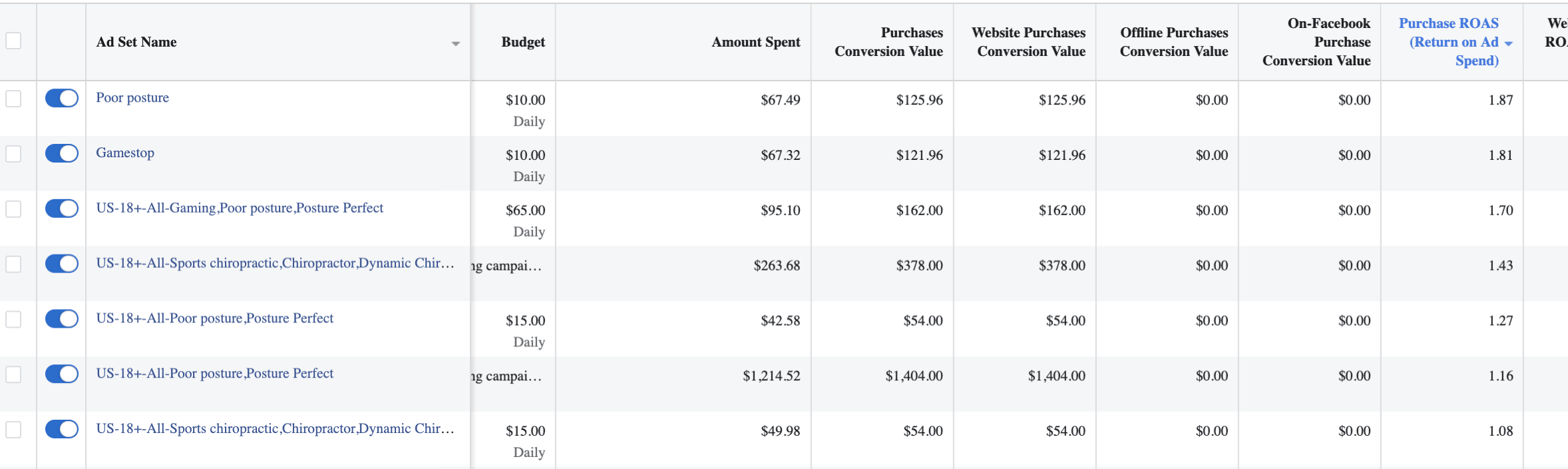
Task: Tick the checkbox for Gamestop row
Action: pyautogui.click(x=13, y=154)
